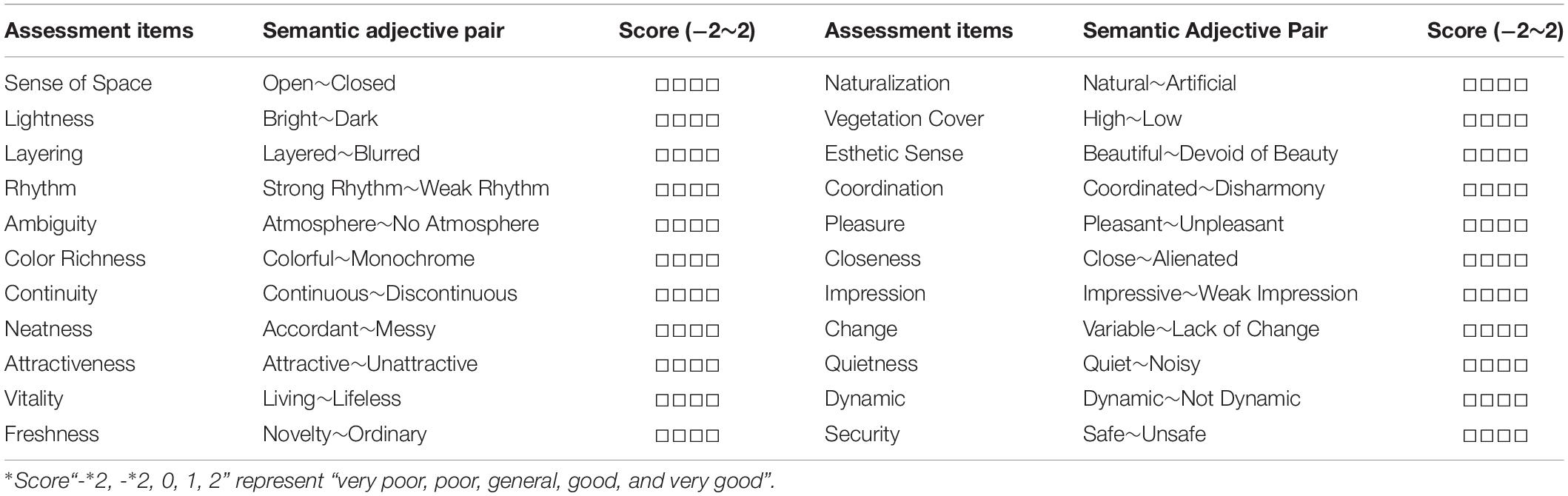Viewport: 1568px width, 496px height.
Task: Click the left Assessment items column header
Action: [x=98, y=30]
